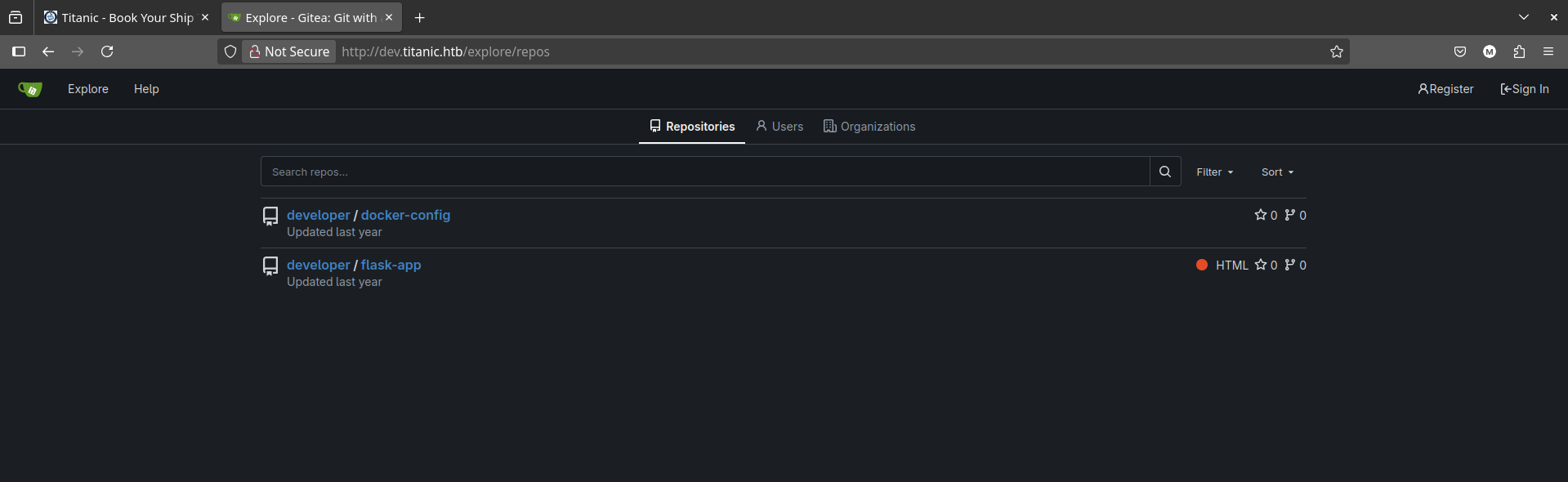Click the Save to Pocket icon
Image resolution: width=1568 pixels, height=482 pixels.
click(1460, 51)
